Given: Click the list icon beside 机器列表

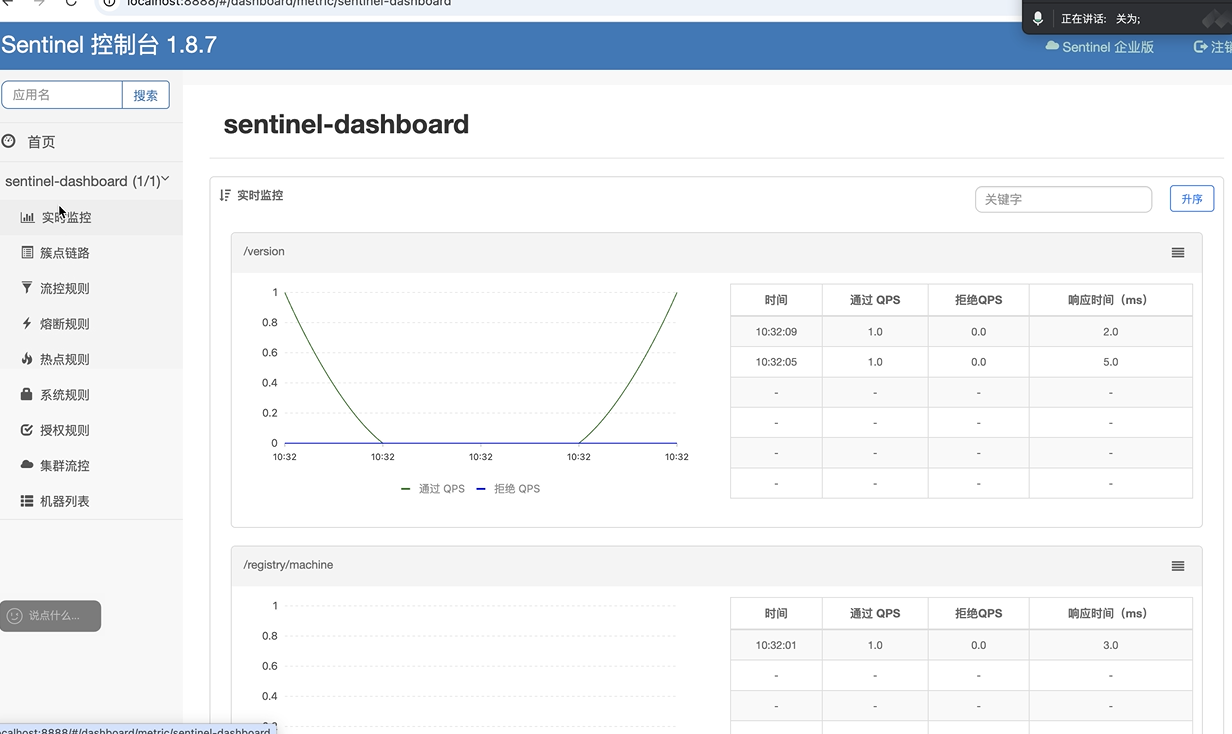Looking at the screenshot, I should [27, 501].
